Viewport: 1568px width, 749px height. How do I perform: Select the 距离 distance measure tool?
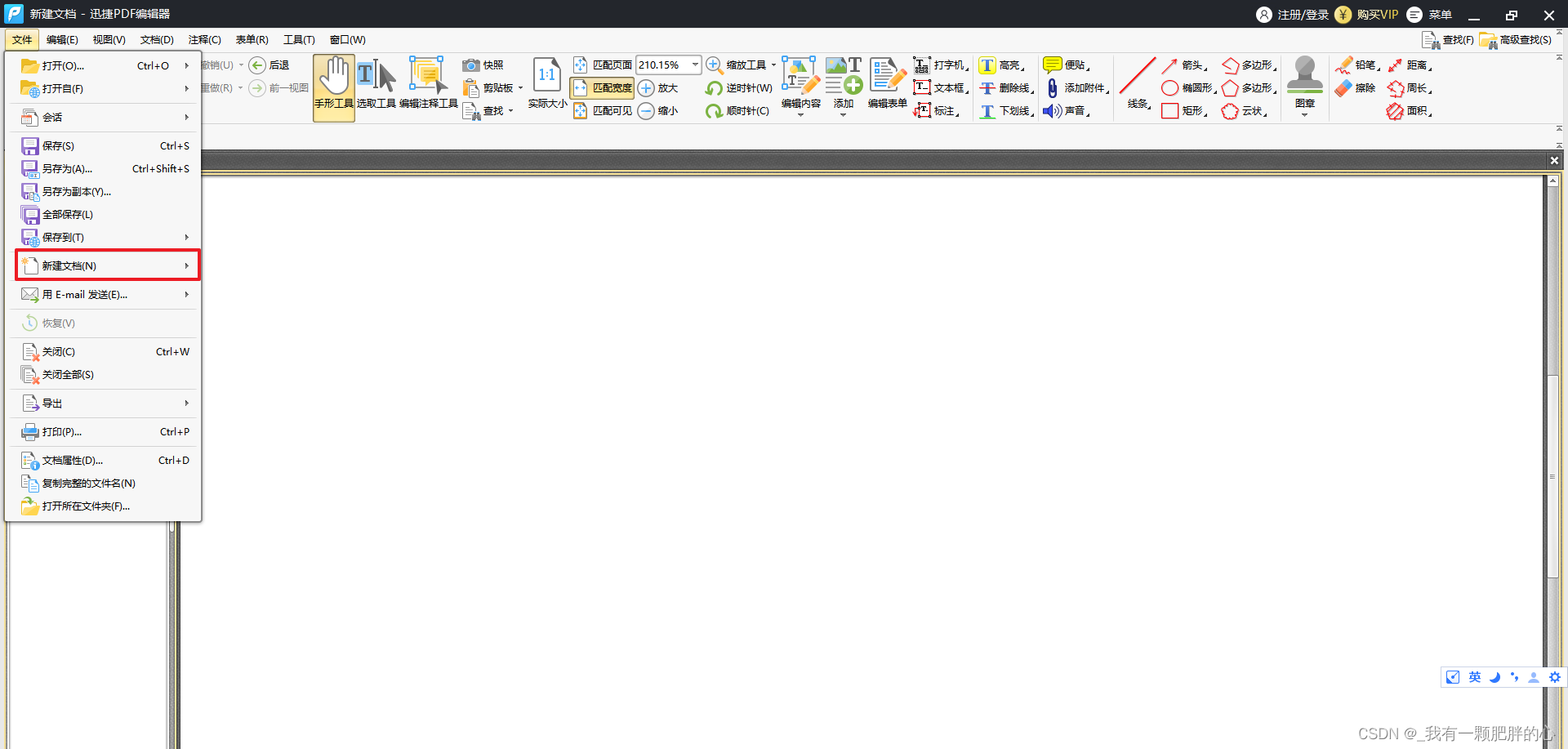click(x=1412, y=65)
